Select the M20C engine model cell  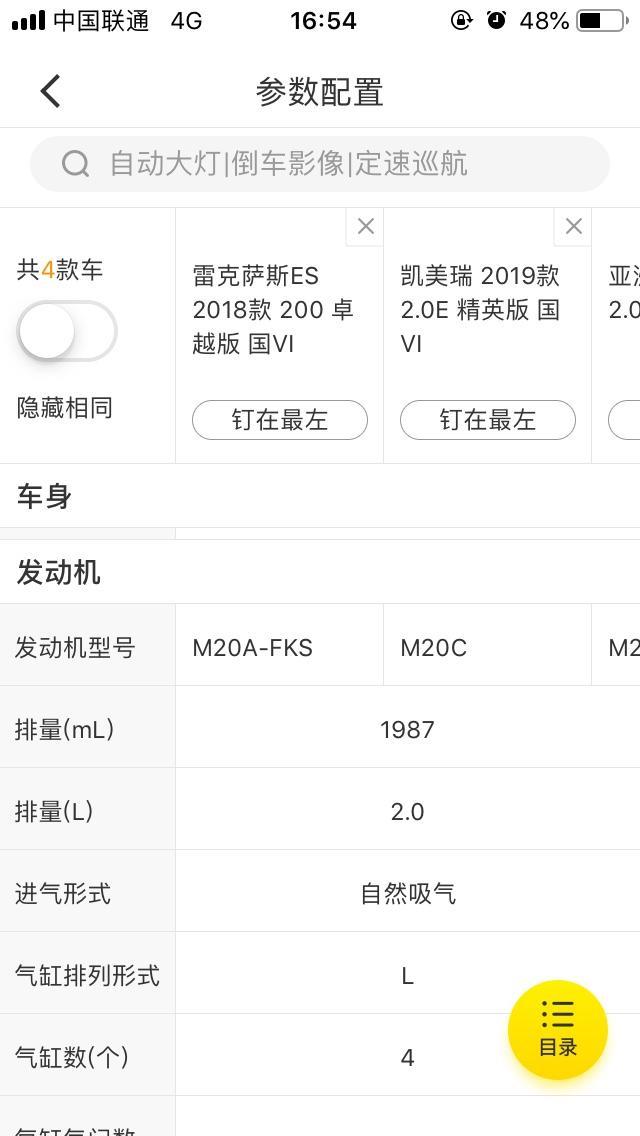click(x=433, y=648)
